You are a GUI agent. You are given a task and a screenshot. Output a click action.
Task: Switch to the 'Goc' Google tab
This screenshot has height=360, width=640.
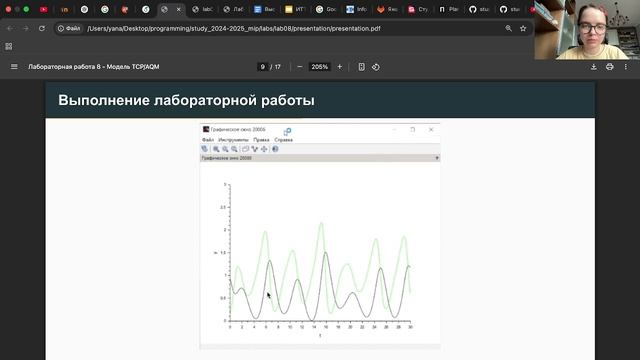pyautogui.click(x=326, y=9)
